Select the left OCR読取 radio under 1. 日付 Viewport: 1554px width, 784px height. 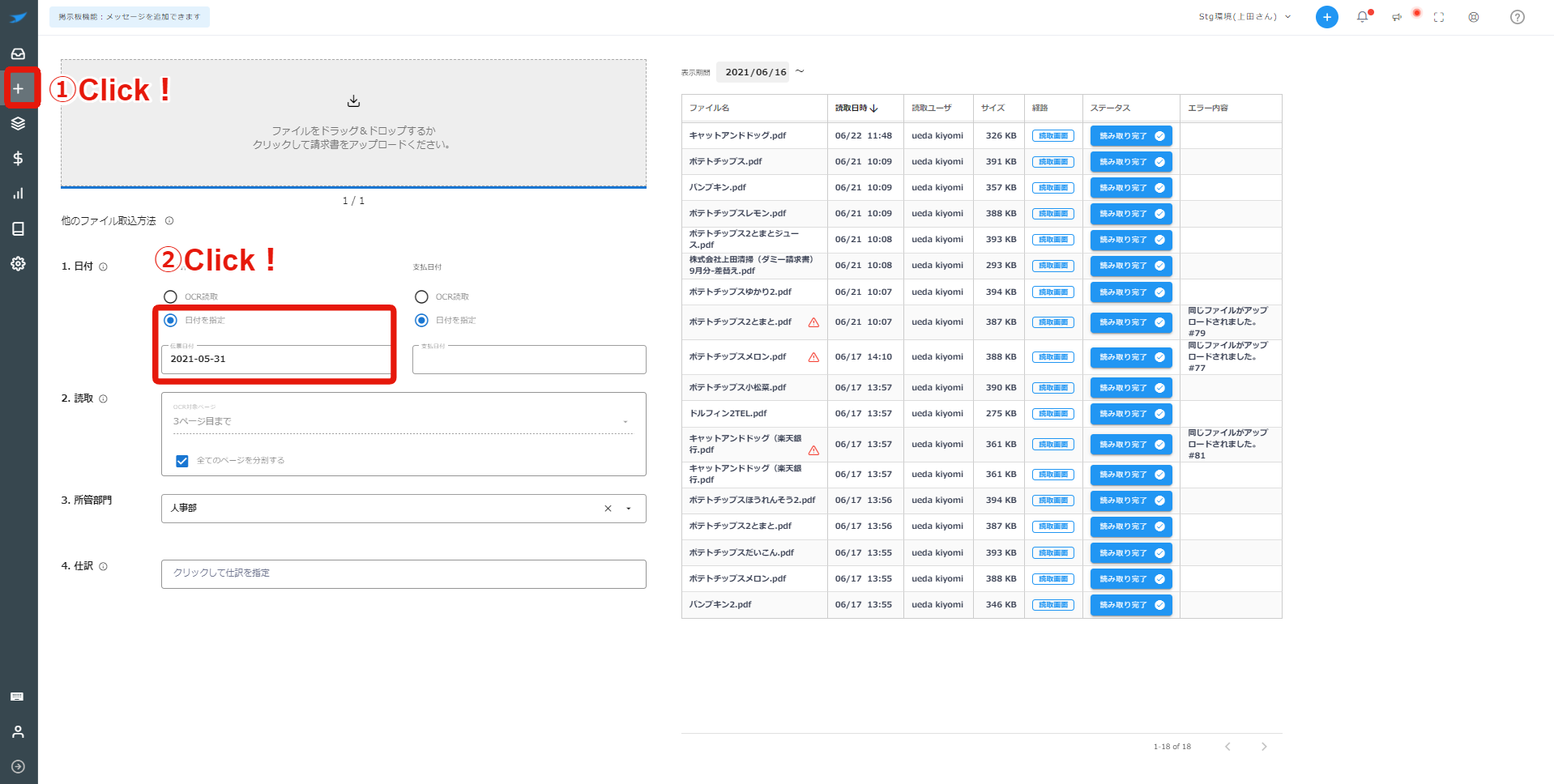(x=170, y=296)
